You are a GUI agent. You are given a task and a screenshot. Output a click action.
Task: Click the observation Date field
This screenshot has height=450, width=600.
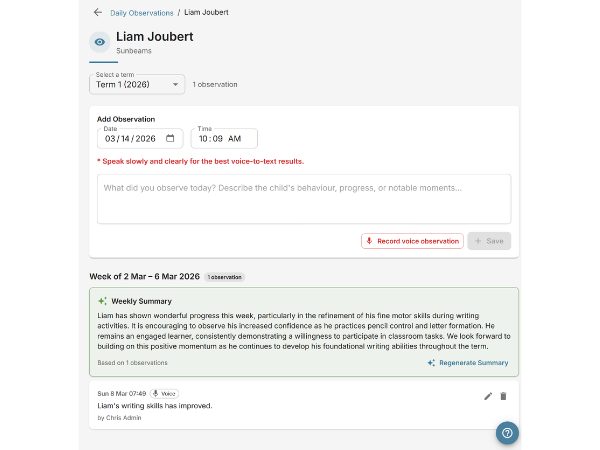coord(132,139)
